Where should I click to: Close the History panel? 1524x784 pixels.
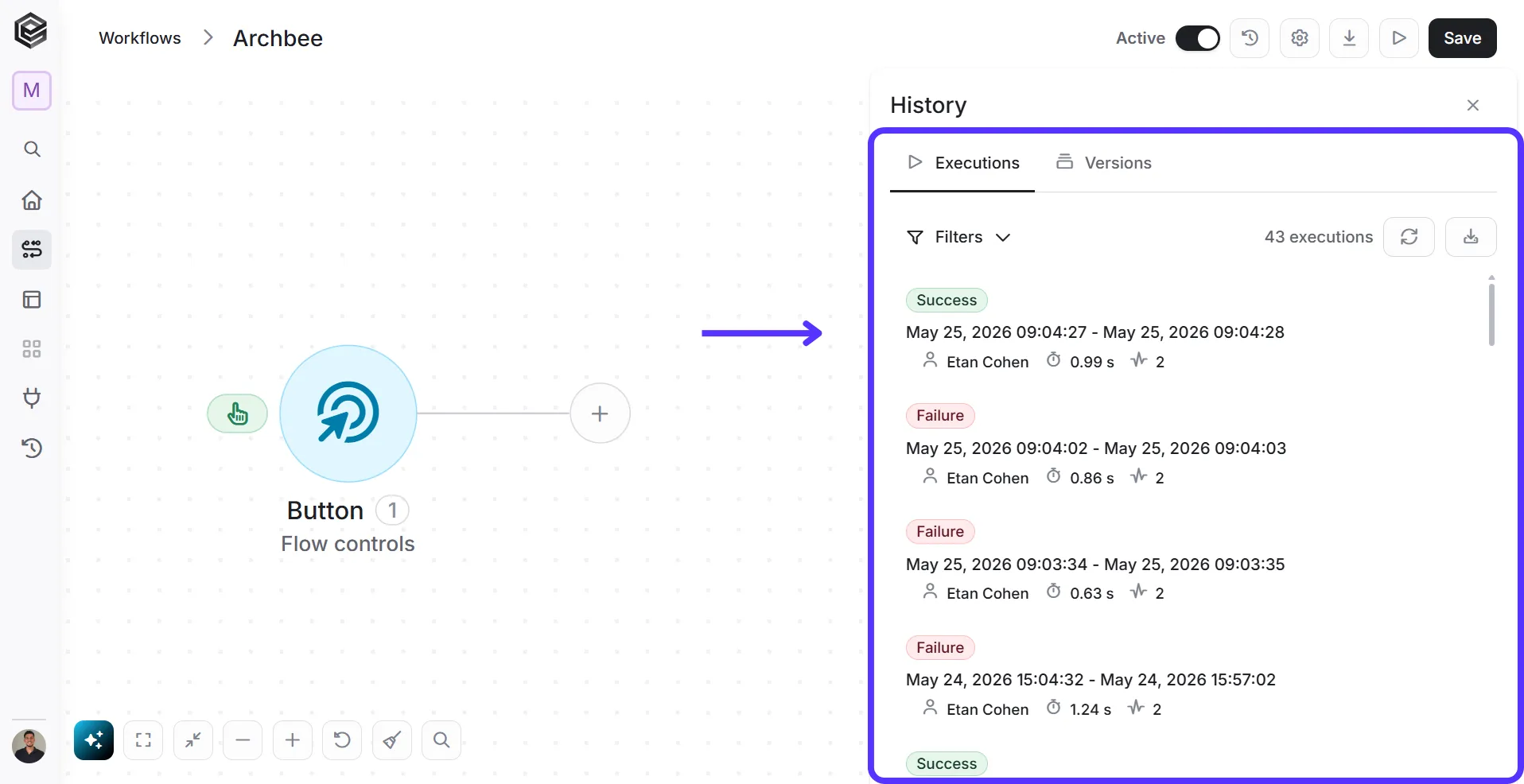1473,105
